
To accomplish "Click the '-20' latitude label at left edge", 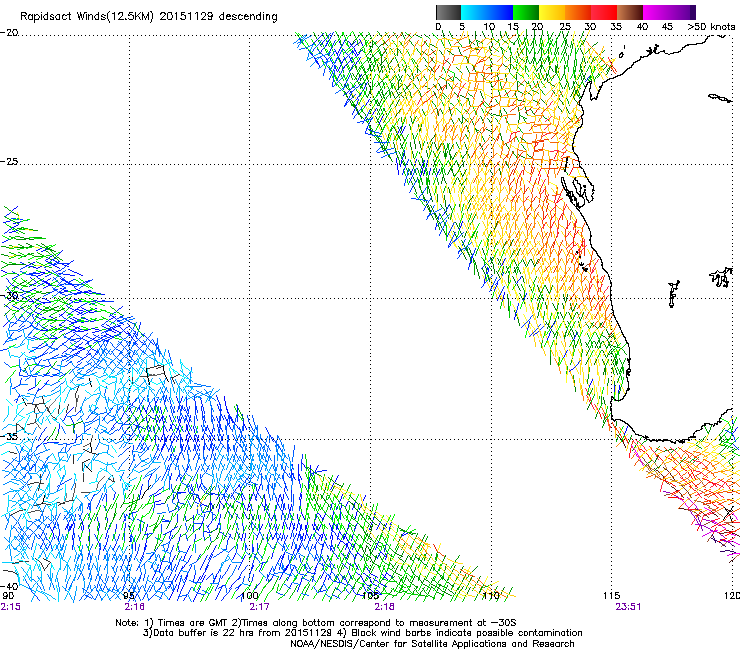I will (9, 33).
